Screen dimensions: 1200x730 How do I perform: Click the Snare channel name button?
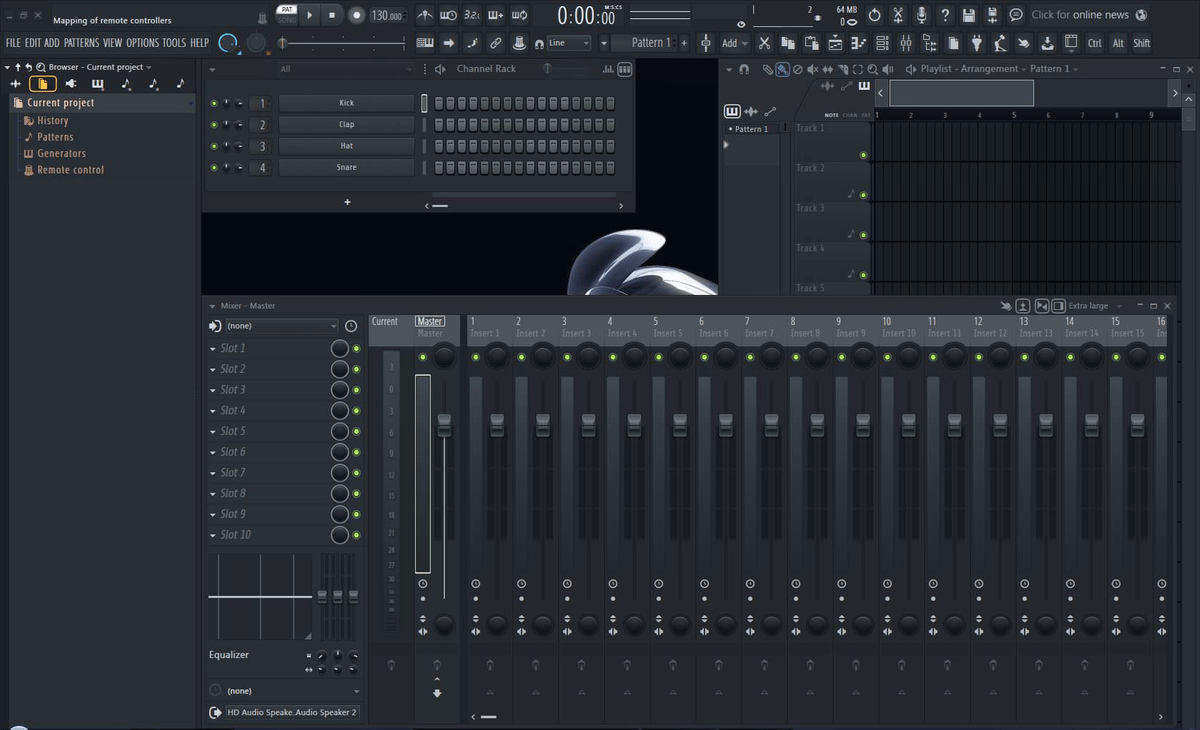[x=347, y=167]
